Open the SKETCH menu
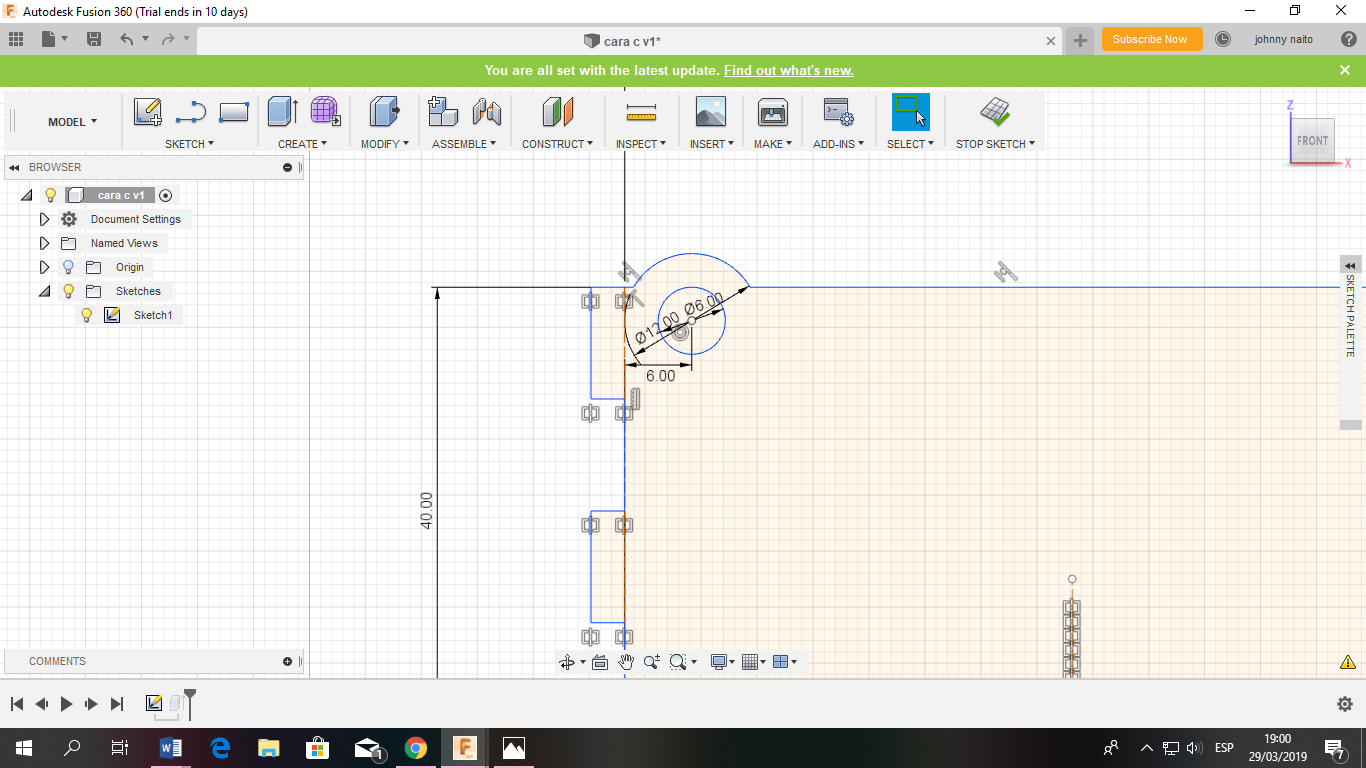 click(x=189, y=144)
